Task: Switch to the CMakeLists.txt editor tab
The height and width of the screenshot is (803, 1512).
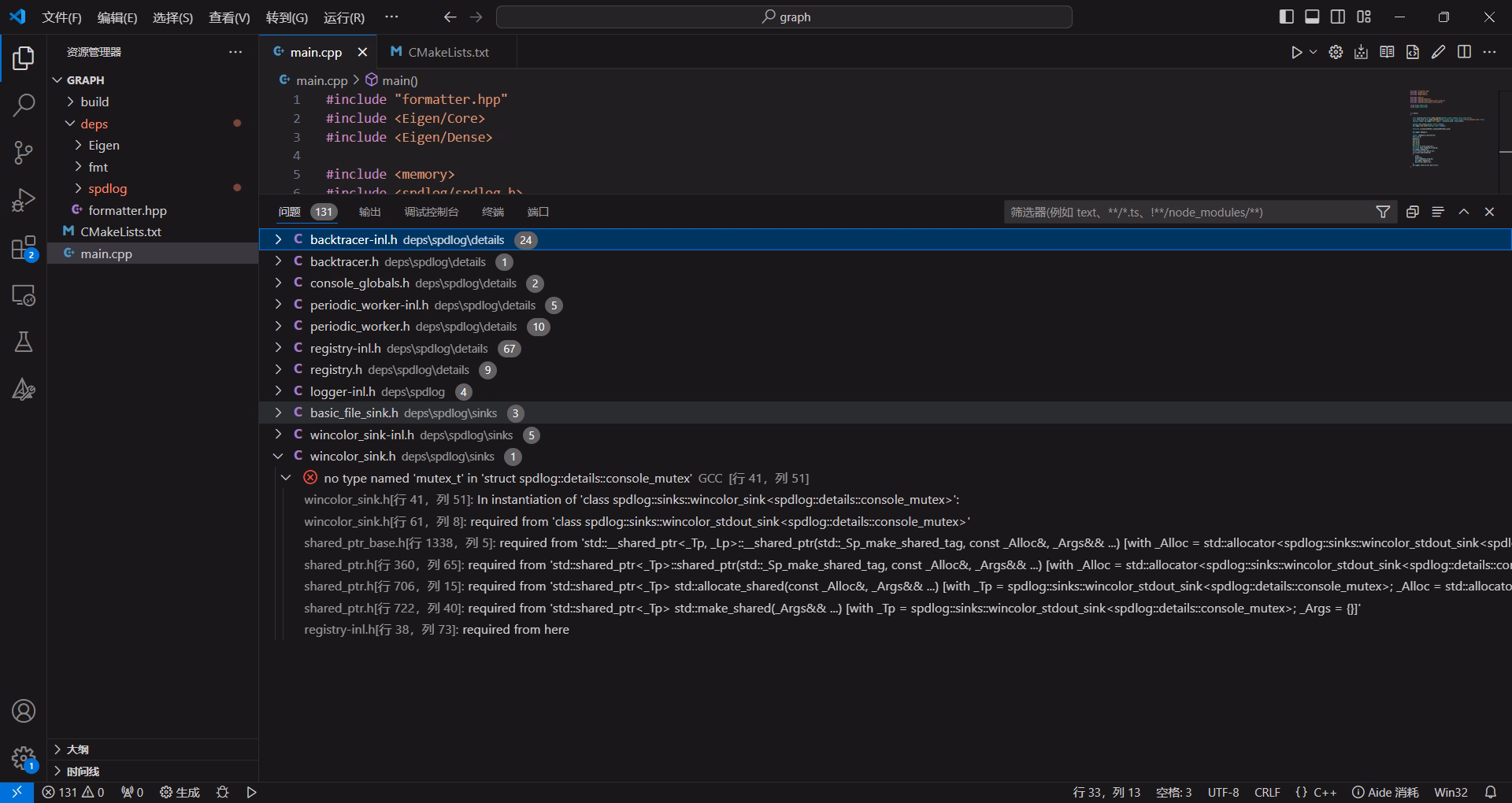Action: (x=447, y=52)
